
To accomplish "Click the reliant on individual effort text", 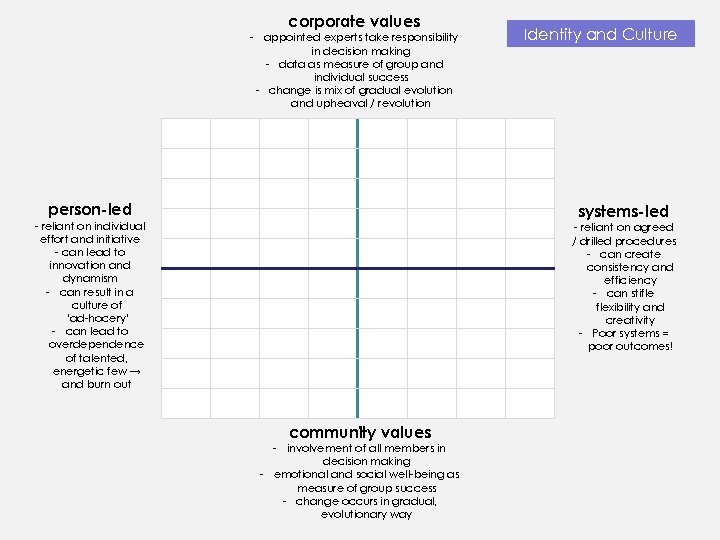I will [x=90, y=233].
